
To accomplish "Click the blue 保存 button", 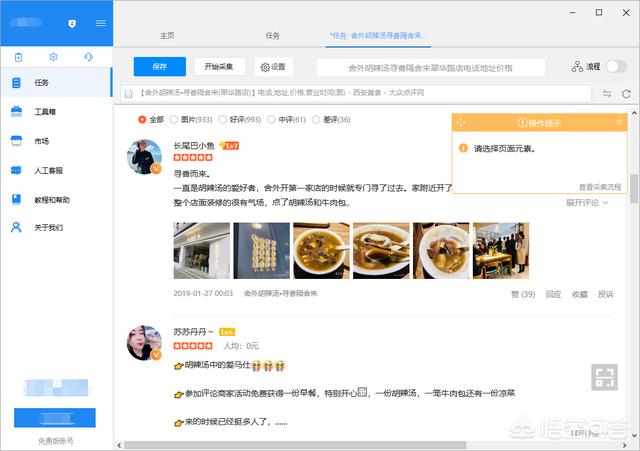I will pyautogui.click(x=159, y=67).
